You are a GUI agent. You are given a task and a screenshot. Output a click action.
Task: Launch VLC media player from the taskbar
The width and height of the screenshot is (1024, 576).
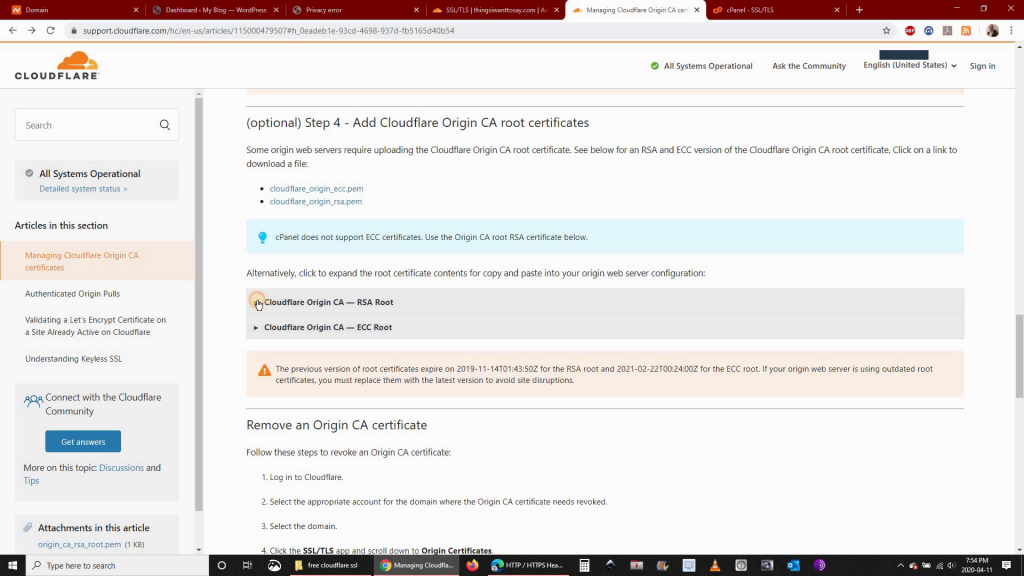click(x=715, y=566)
